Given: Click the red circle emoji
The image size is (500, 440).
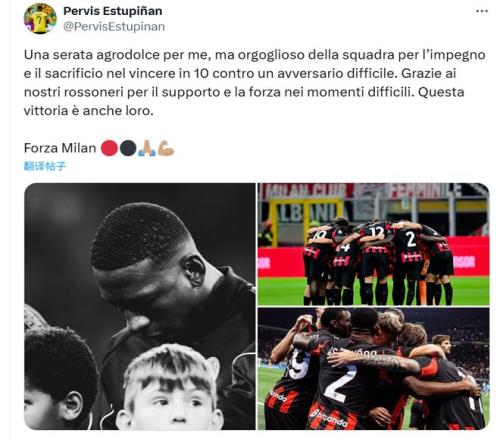Looking at the screenshot, I should tap(109, 148).
